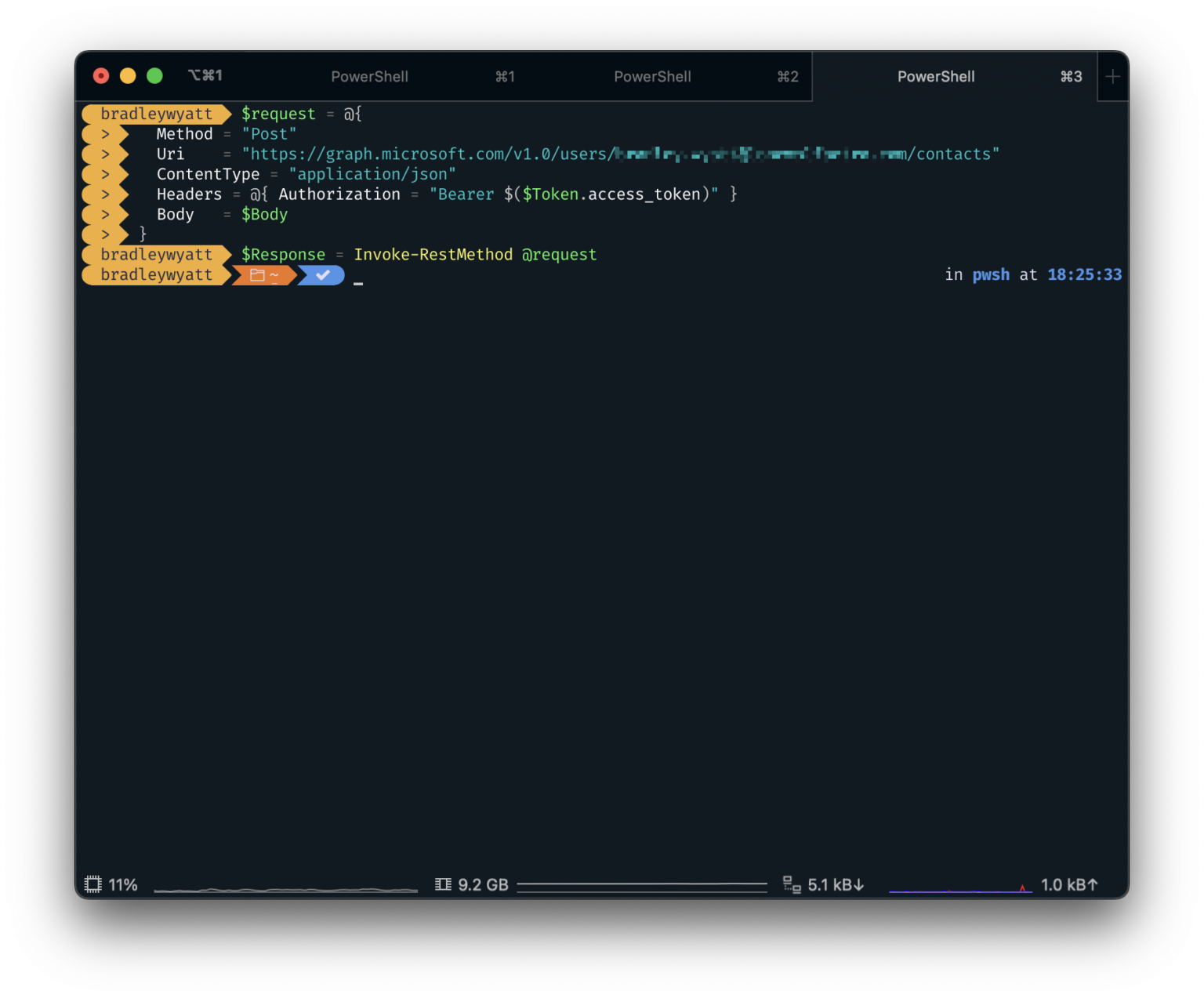Screen dimensions: 1204x998
Task: Click the ⌥⌘1 window shortcut label
Action: click(x=205, y=75)
